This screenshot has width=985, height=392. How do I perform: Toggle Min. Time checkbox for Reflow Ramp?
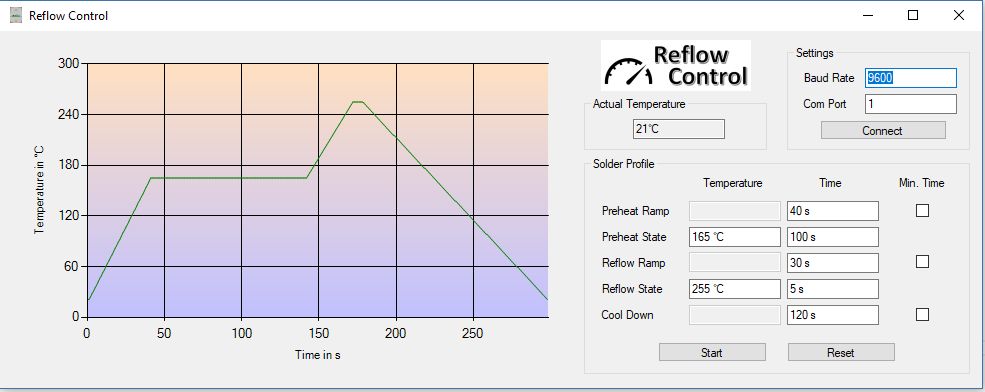pyautogui.click(x=922, y=261)
